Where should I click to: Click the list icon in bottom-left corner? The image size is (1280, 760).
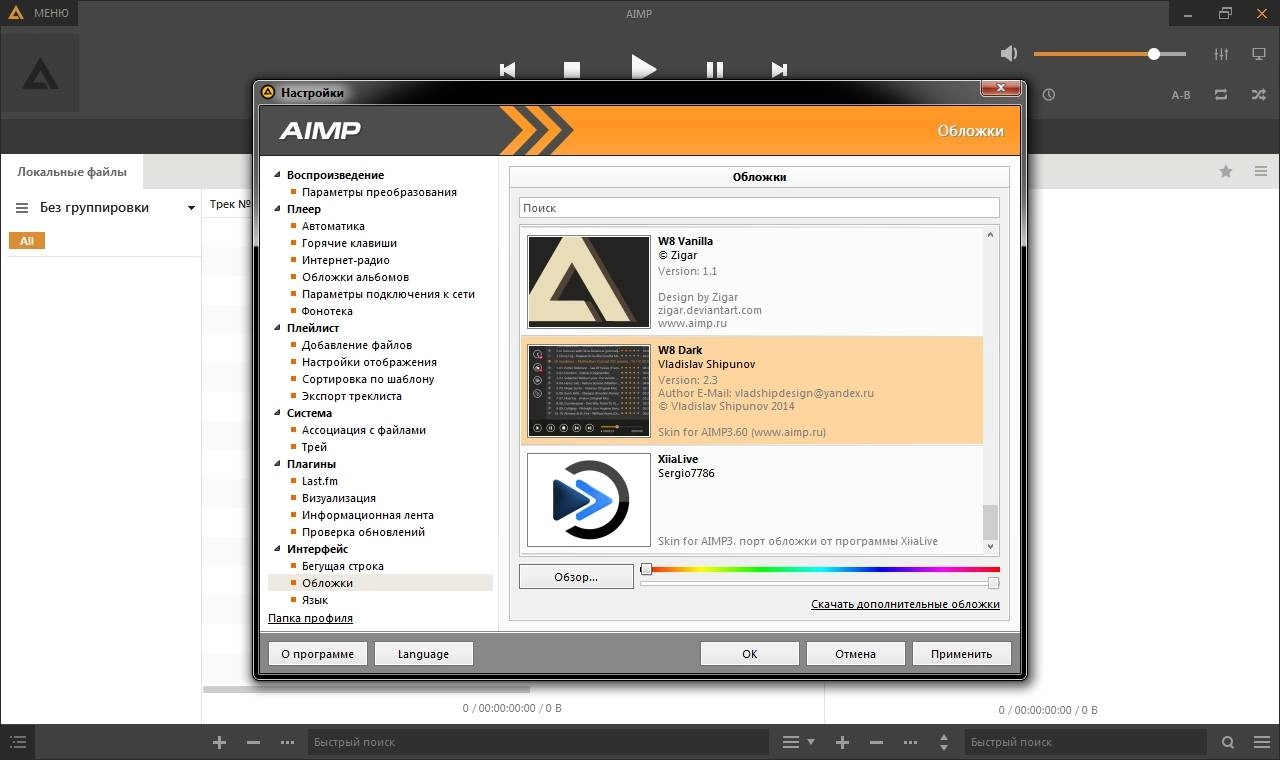[x=18, y=742]
